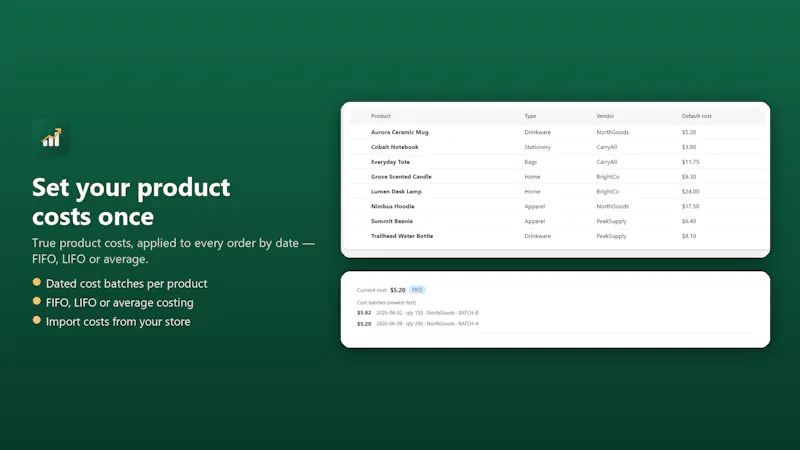Click the $3.90 cost for Cobalt Notebook
Image resolution: width=800 pixels, height=450 pixels.
click(689, 147)
